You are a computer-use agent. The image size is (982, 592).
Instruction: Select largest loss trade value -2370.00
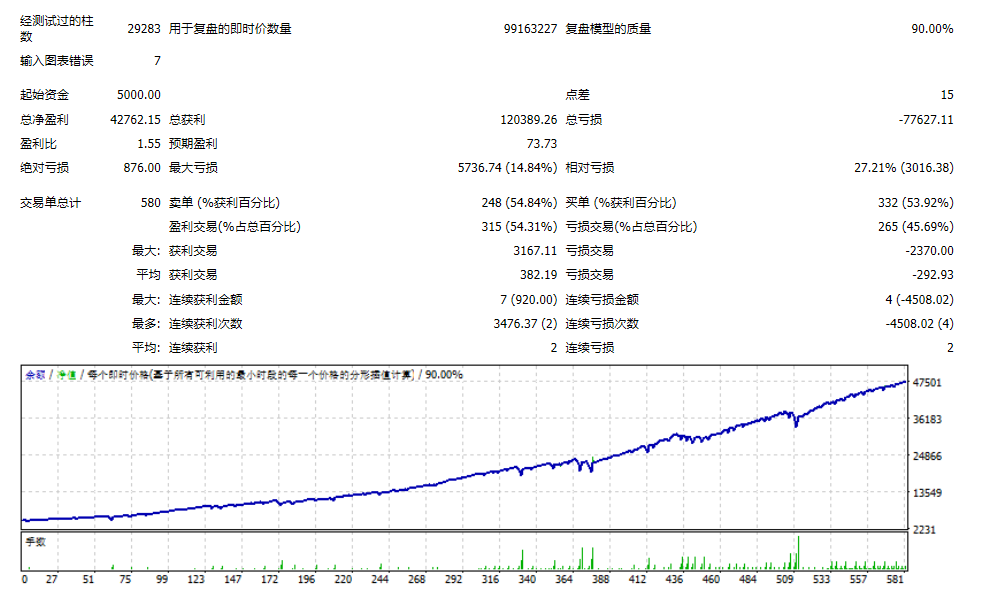929,251
